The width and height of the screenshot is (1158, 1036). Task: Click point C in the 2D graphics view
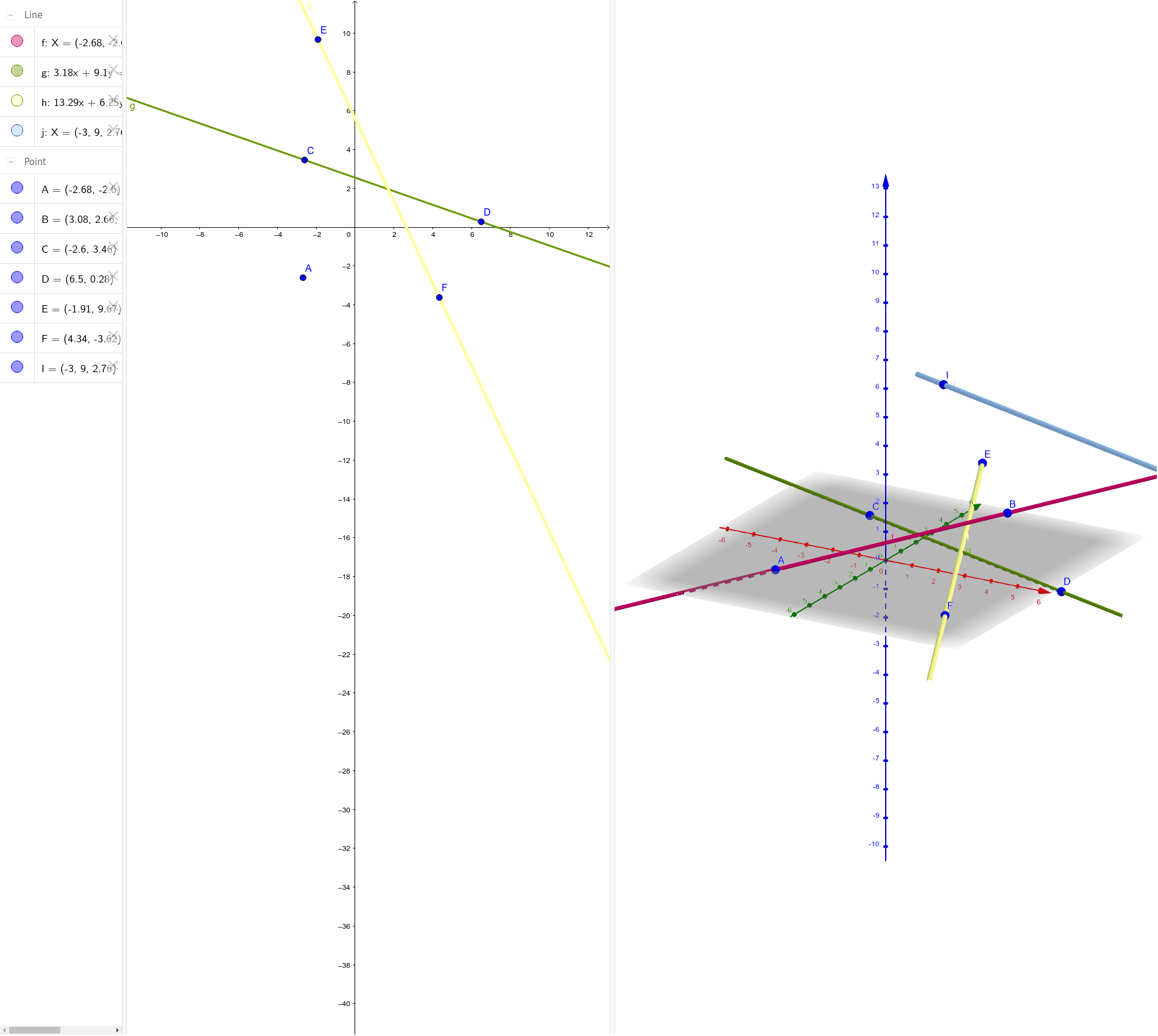point(305,160)
